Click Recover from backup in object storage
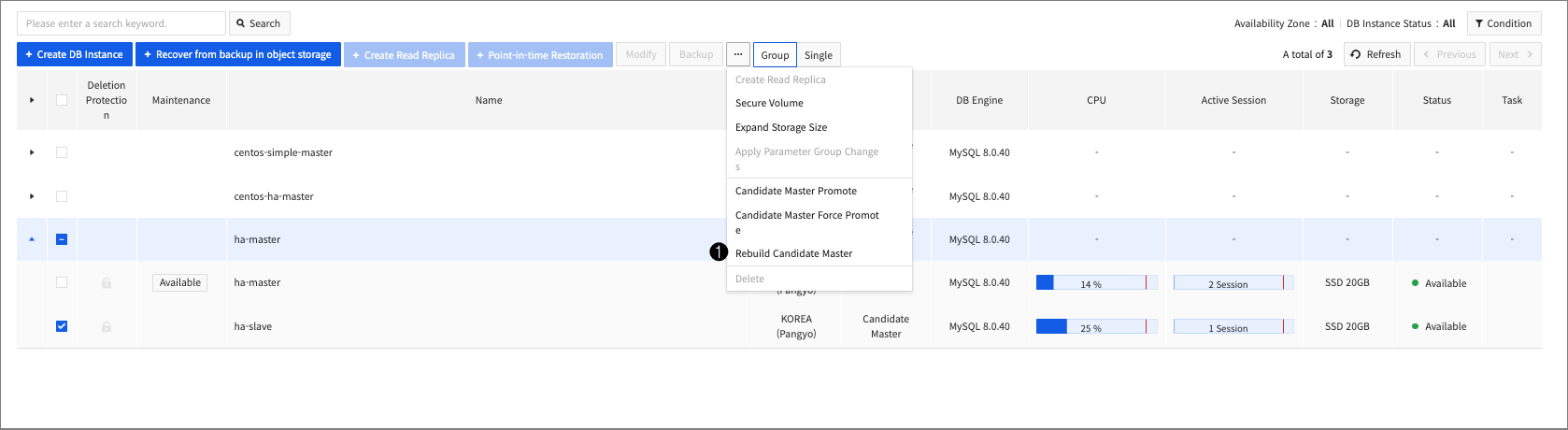Viewport: 1568px width, 430px height. point(238,54)
